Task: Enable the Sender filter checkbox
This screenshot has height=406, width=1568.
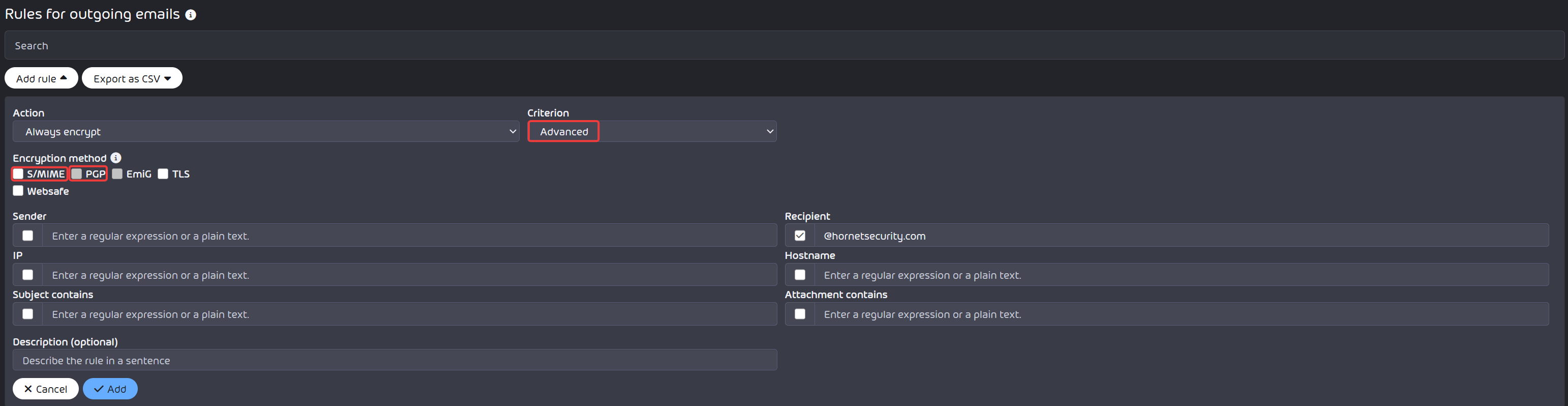Action: tap(28, 236)
